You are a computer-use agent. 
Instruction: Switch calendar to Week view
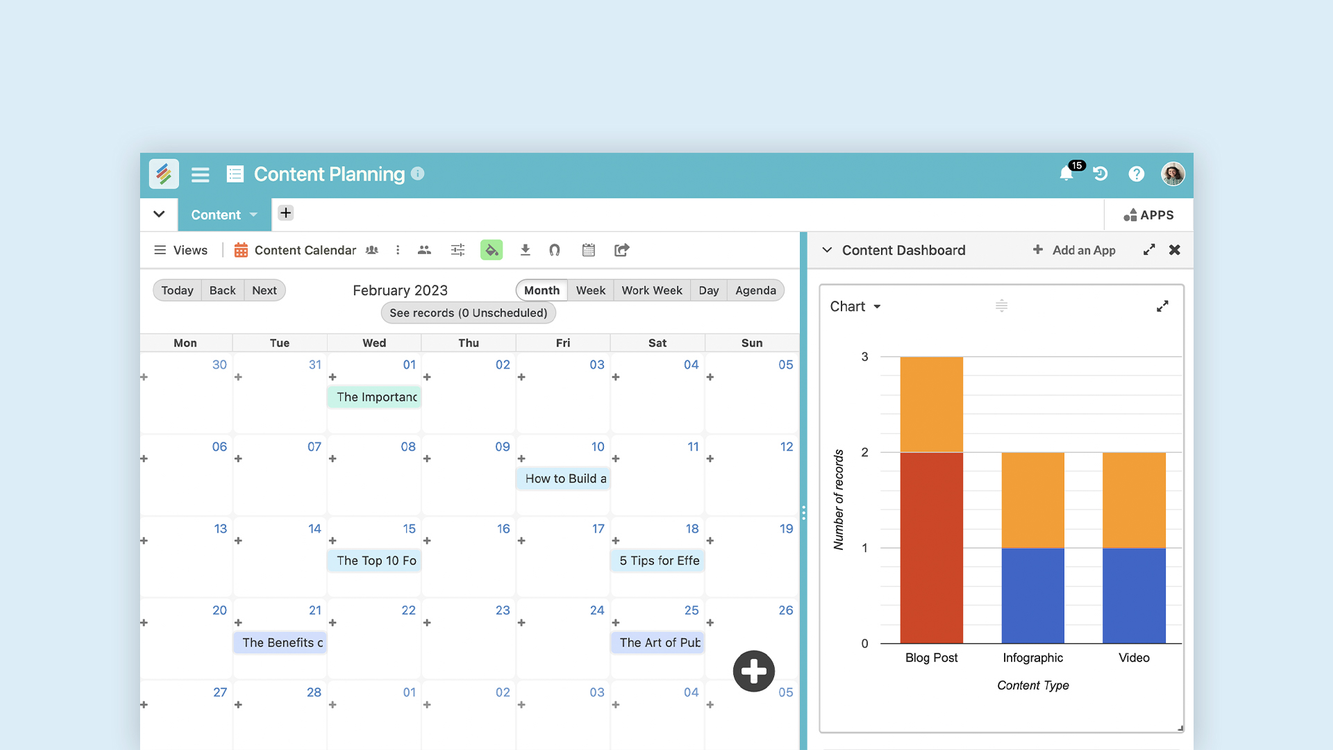click(590, 290)
